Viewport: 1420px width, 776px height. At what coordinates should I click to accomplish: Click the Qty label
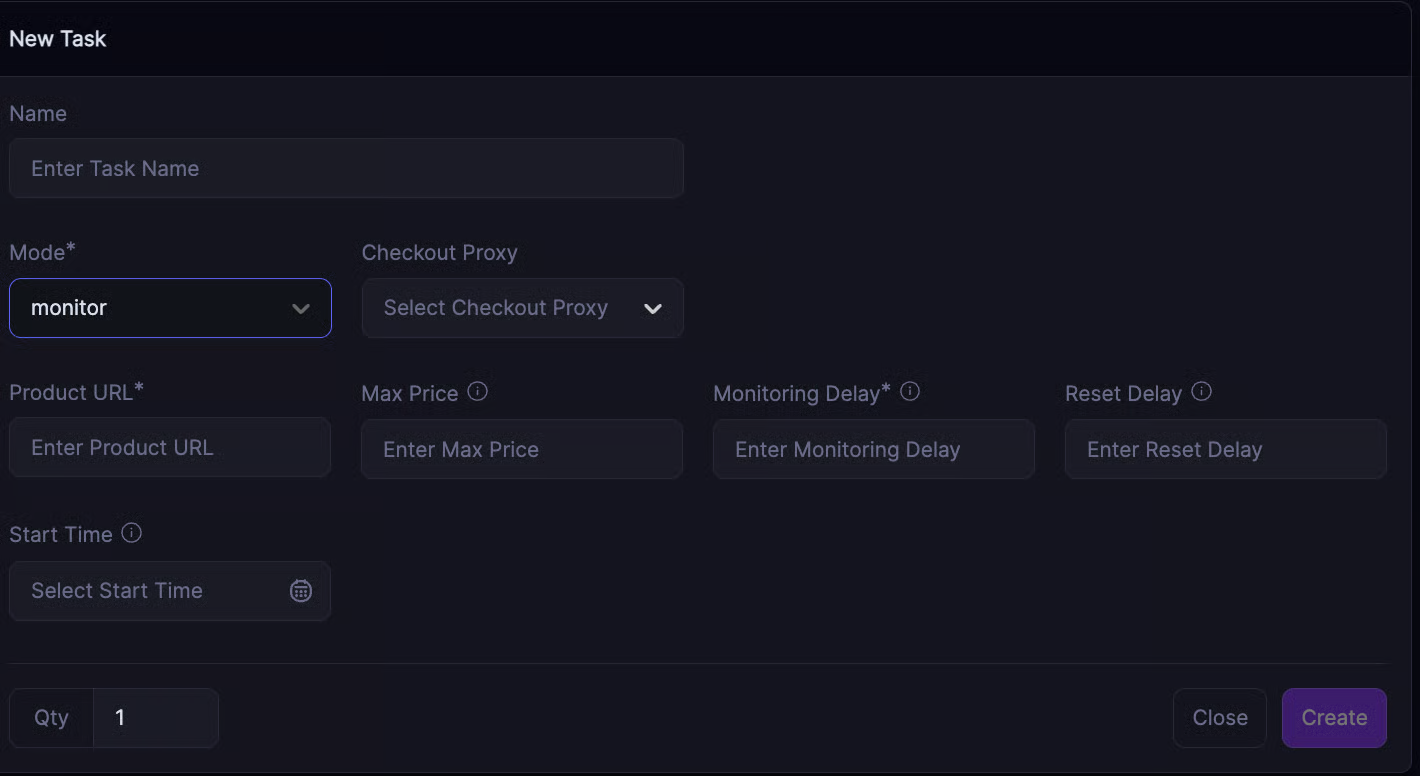pos(51,718)
